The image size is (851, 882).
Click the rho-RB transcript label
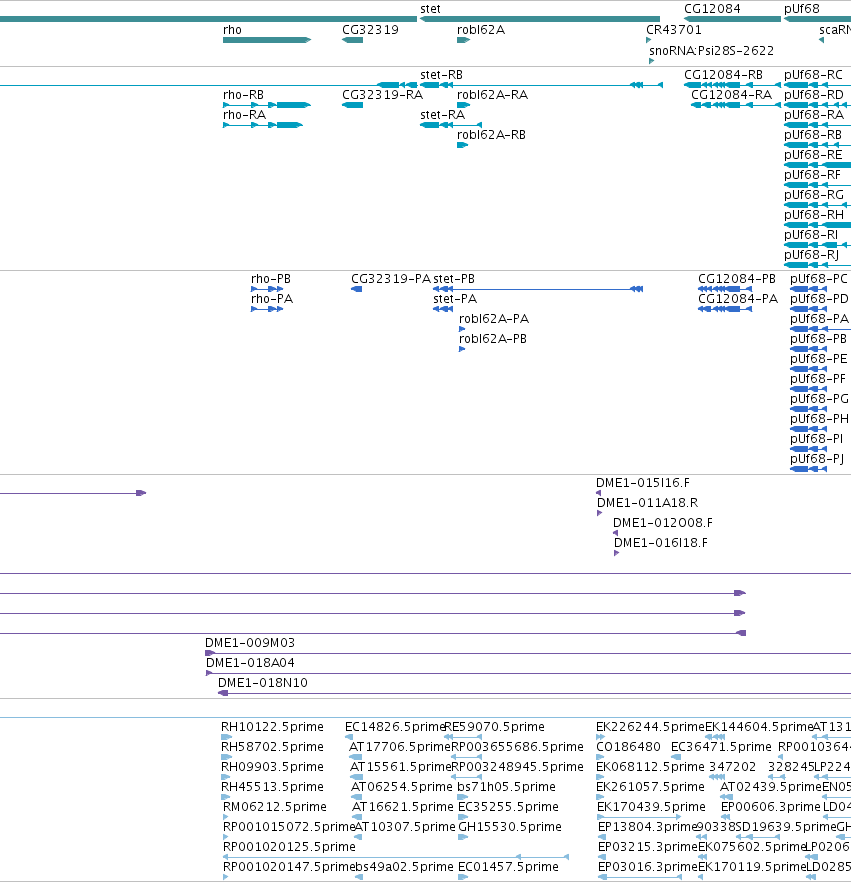244,95
